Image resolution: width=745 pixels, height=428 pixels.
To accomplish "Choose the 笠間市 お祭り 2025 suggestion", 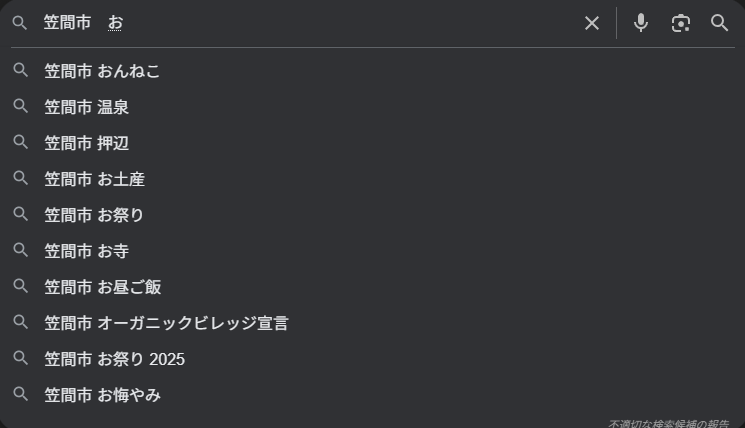I will (x=115, y=359).
